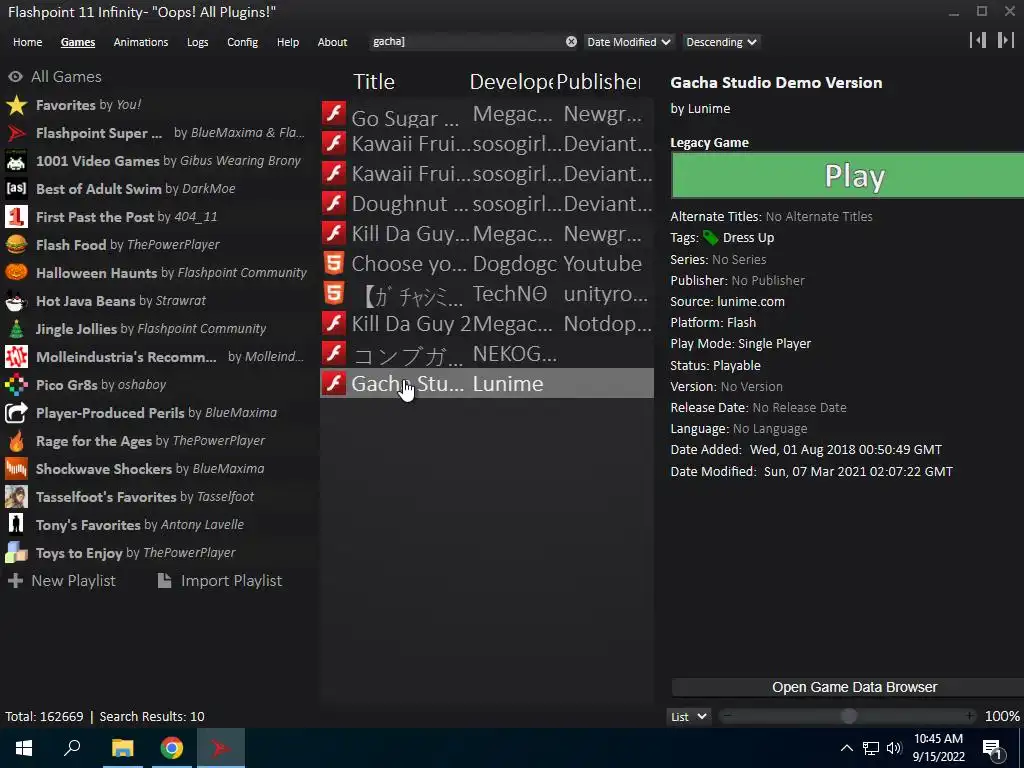1024x768 pixels.
Task: Go to the Home tab
Action: pos(27,42)
